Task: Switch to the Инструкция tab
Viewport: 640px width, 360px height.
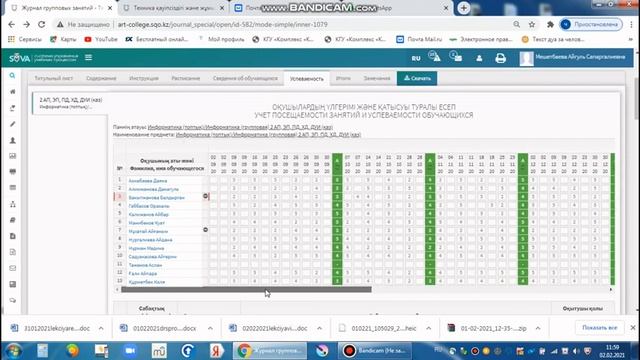Action: click(x=144, y=78)
